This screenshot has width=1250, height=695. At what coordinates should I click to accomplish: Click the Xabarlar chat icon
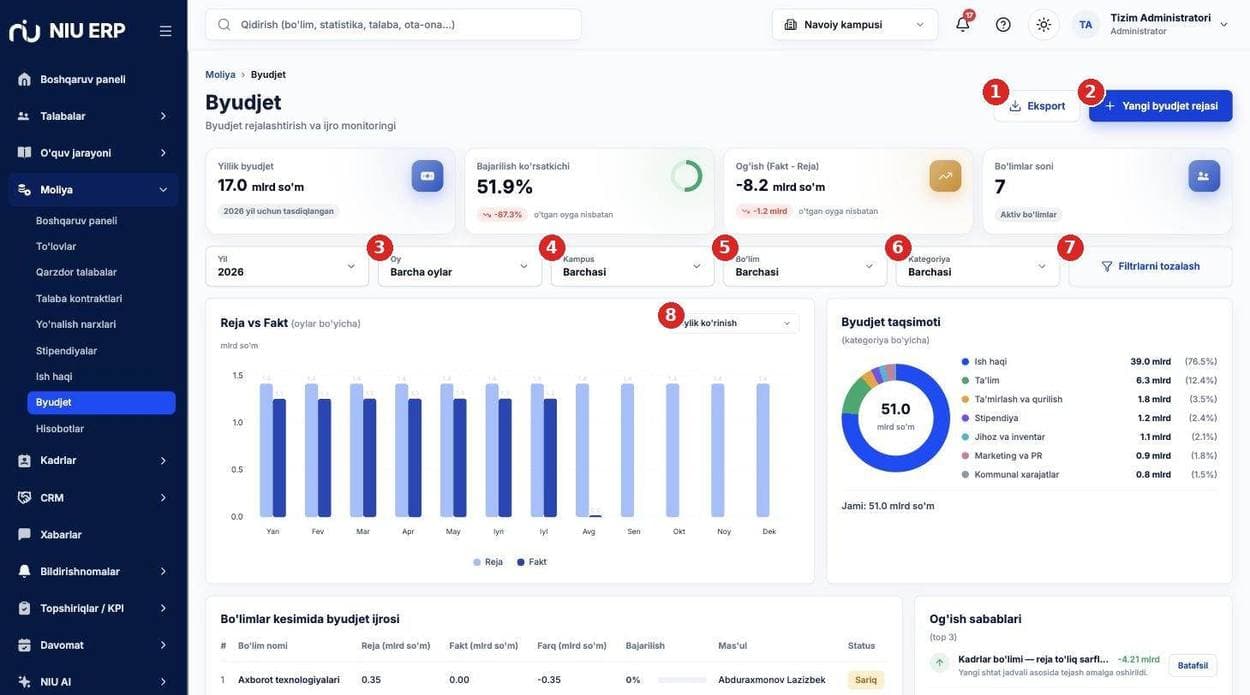tap(25, 534)
